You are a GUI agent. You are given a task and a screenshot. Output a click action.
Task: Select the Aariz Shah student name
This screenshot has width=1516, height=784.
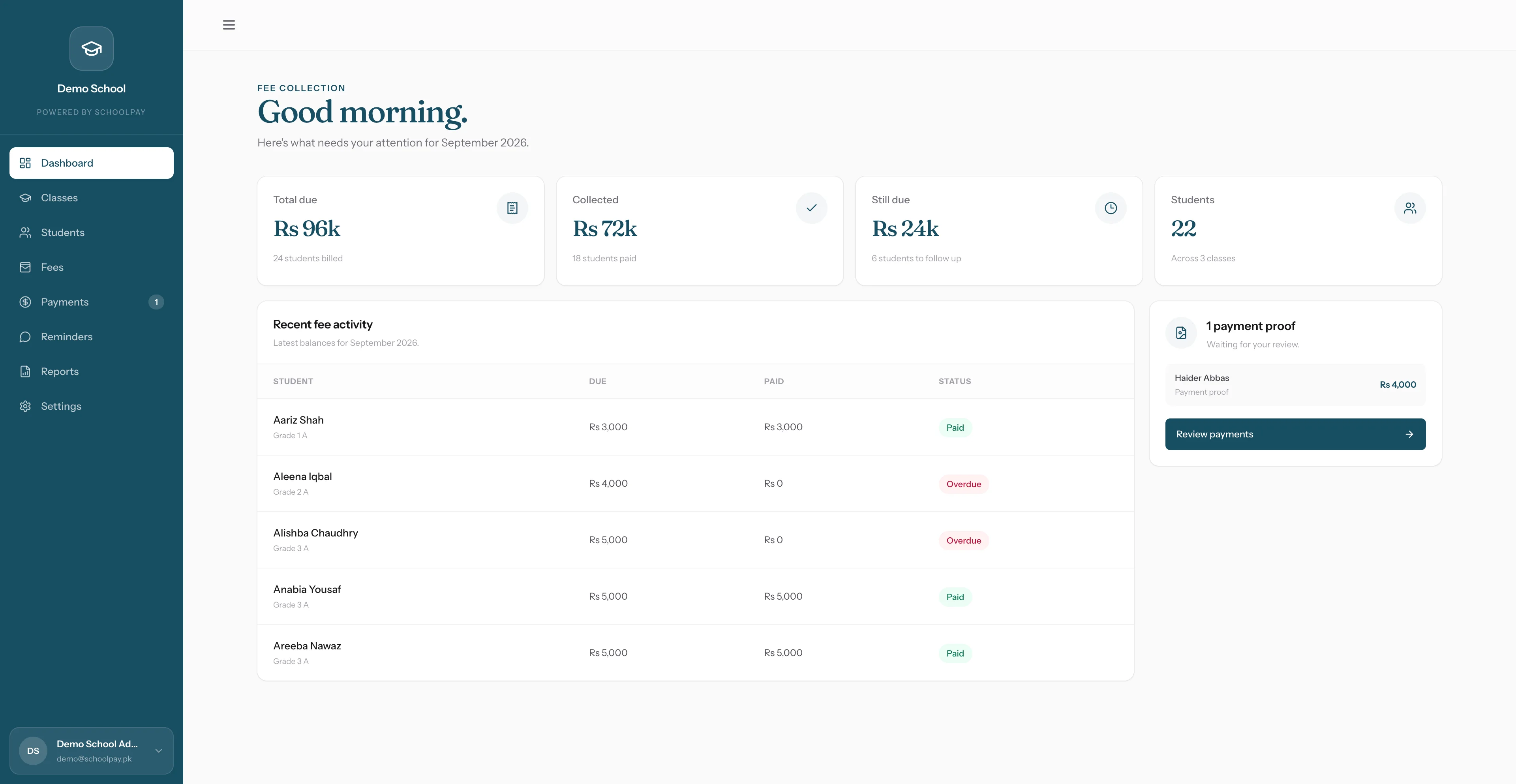click(298, 420)
